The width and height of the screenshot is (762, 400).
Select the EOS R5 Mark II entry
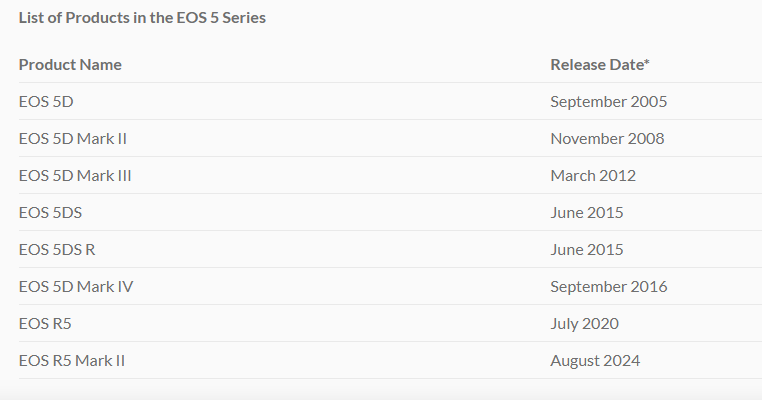(71, 360)
